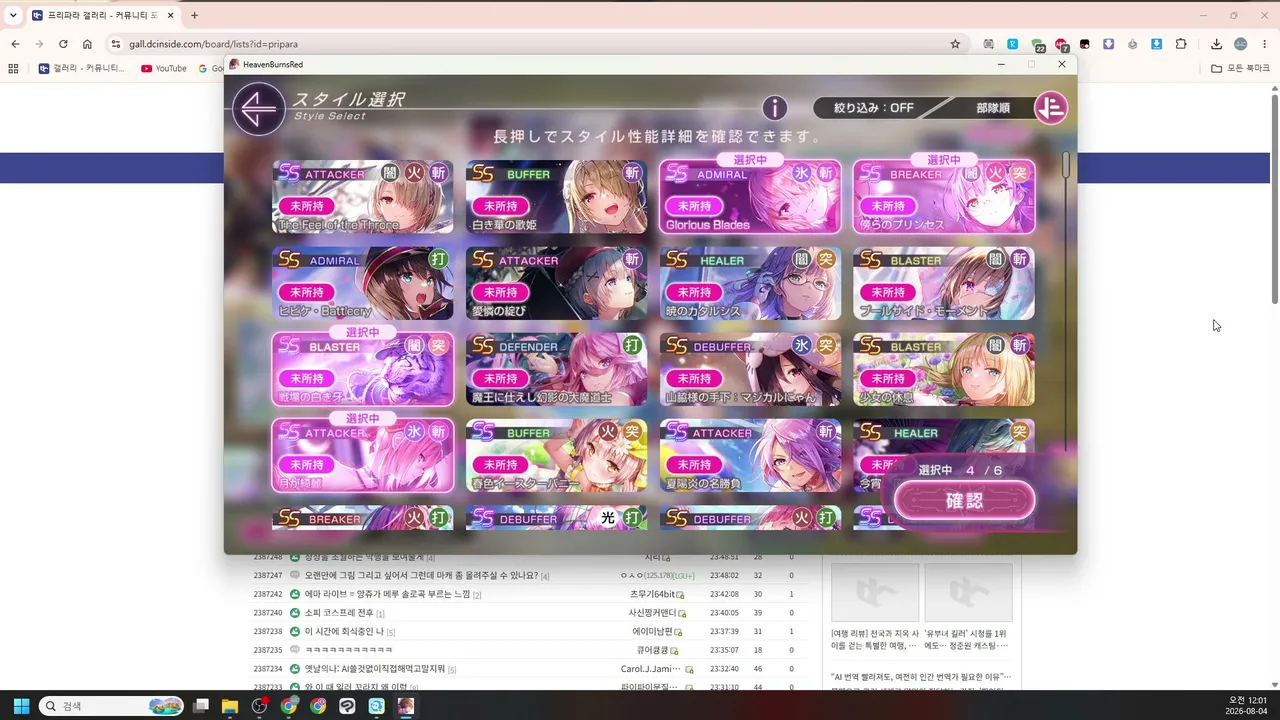Image resolution: width=1280 pixels, height=720 pixels.
Task: Open the blue download extension icon
Action: [x=1157, y=44]
